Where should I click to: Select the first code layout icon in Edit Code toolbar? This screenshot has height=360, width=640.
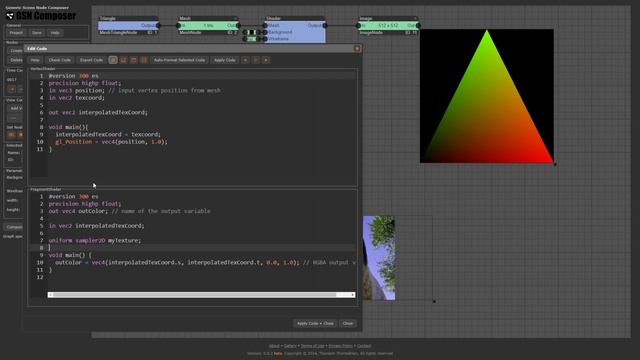tap(113, 60)
